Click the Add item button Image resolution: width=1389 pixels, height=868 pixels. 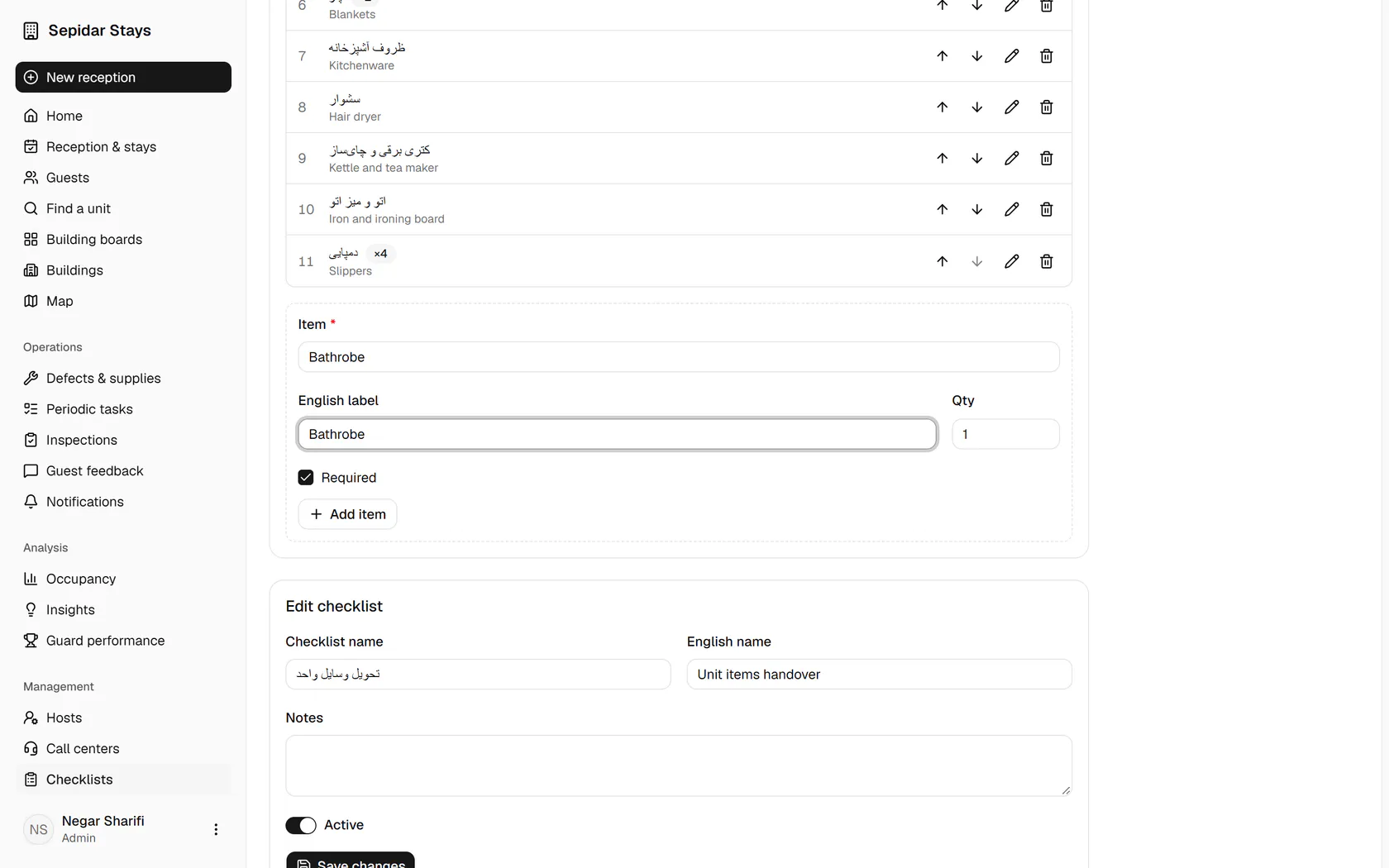(x=347, y=514)
